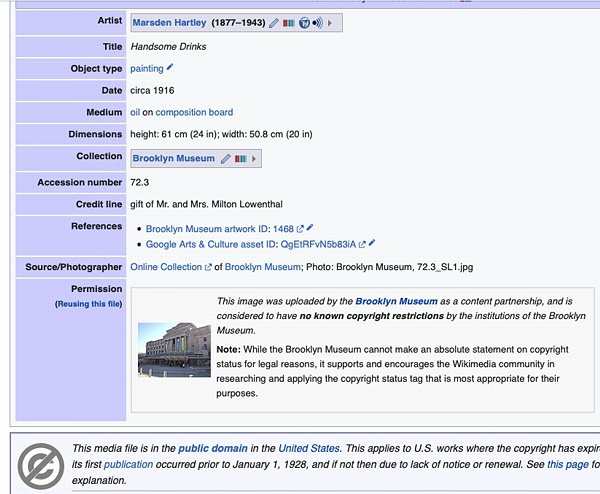
Task: Expand the Marsden Hartley creator box arrow
Action: click(x=331, y=22)
